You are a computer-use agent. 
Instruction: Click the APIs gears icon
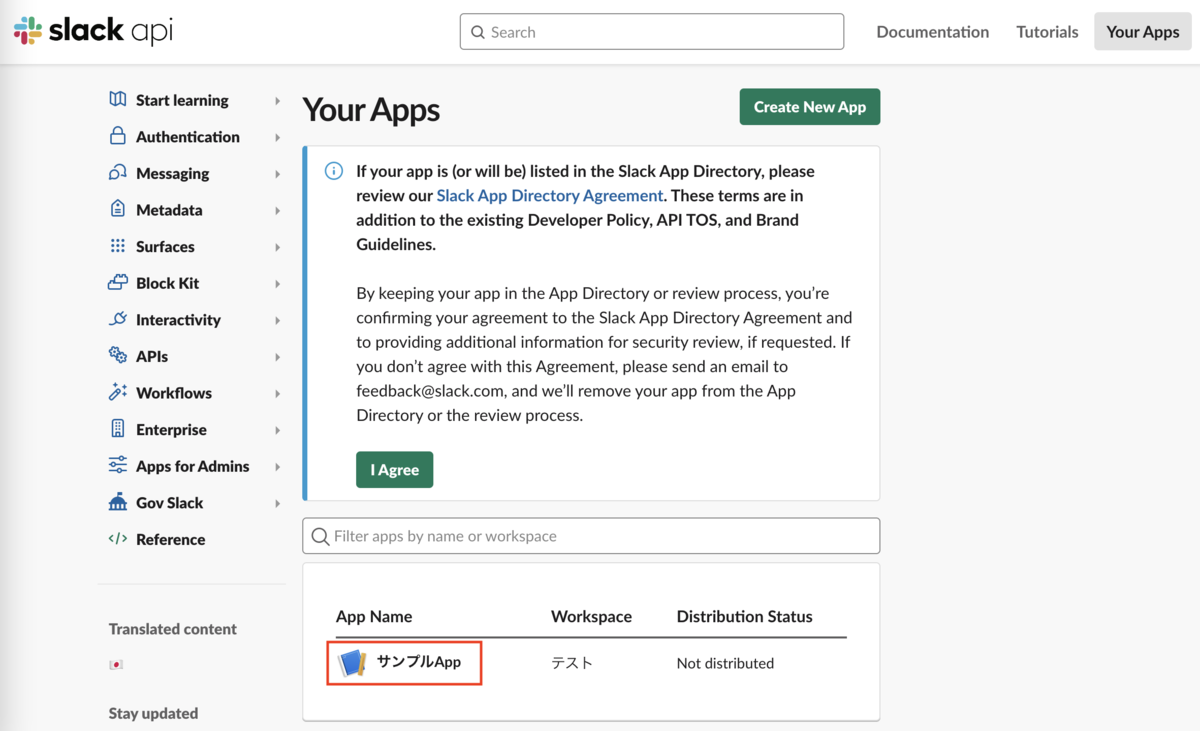118,356
